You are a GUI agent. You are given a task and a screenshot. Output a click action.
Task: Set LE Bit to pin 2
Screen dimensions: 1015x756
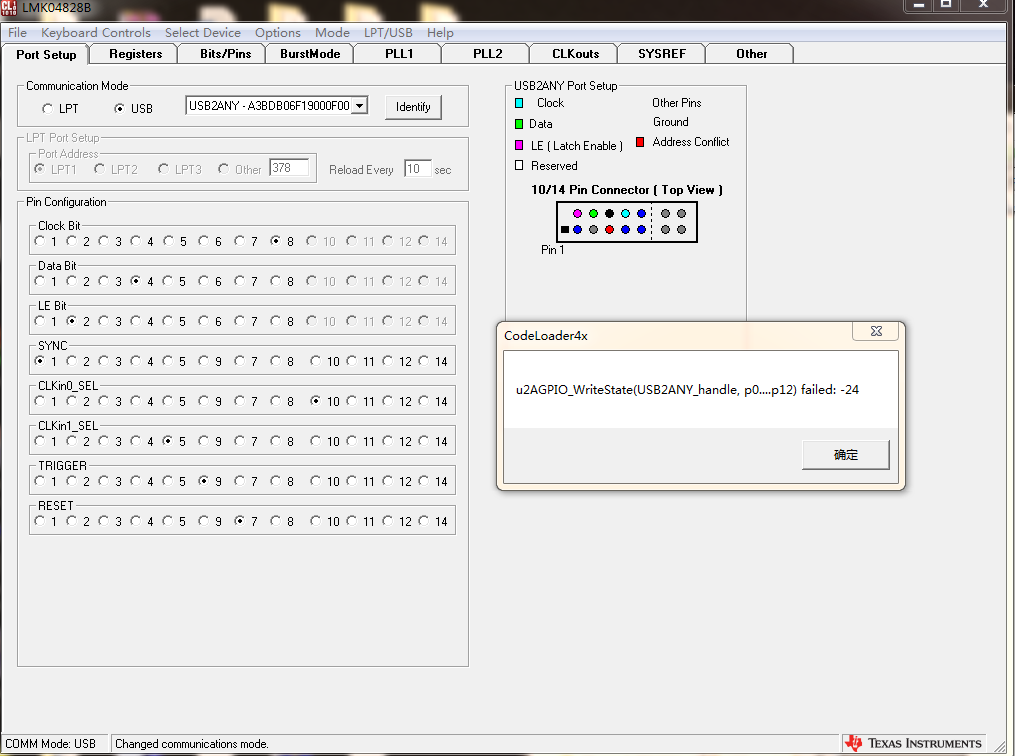coord(71,320)
